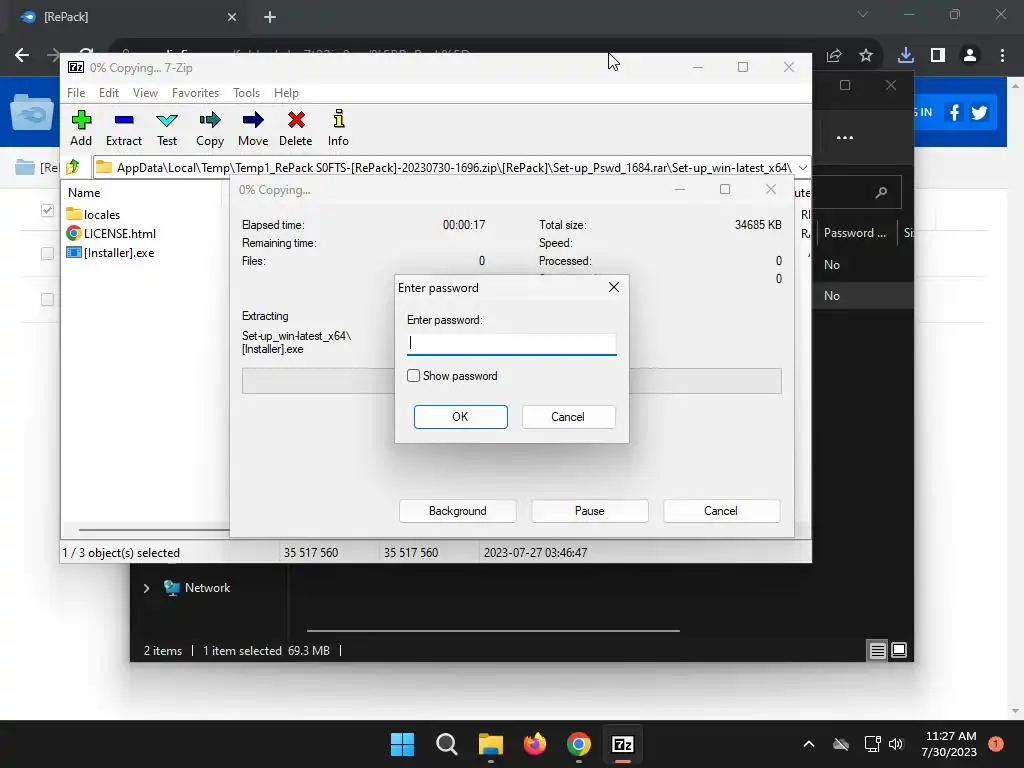1024x768 pixels.
Task: Click the Copy toolbar icon
Action: click(210, 128)
